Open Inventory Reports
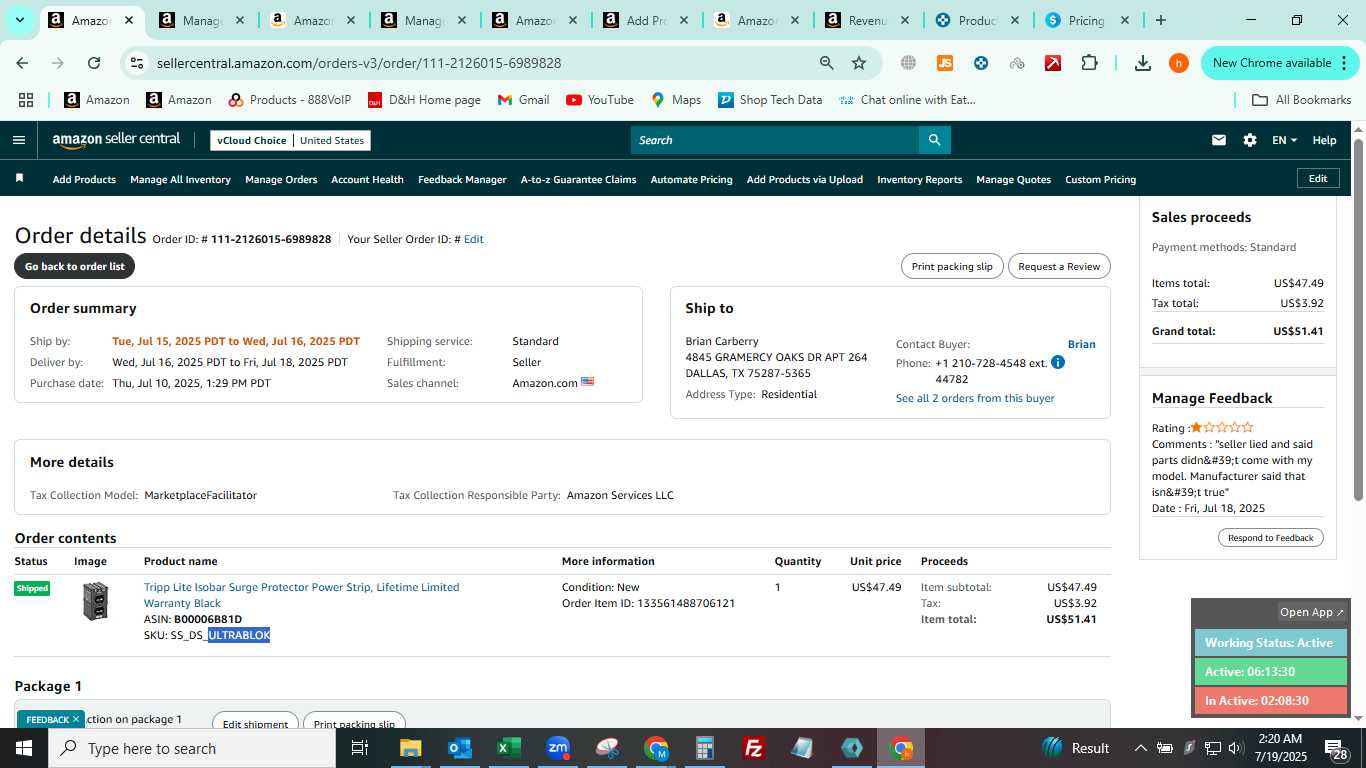 coord(919,179)
